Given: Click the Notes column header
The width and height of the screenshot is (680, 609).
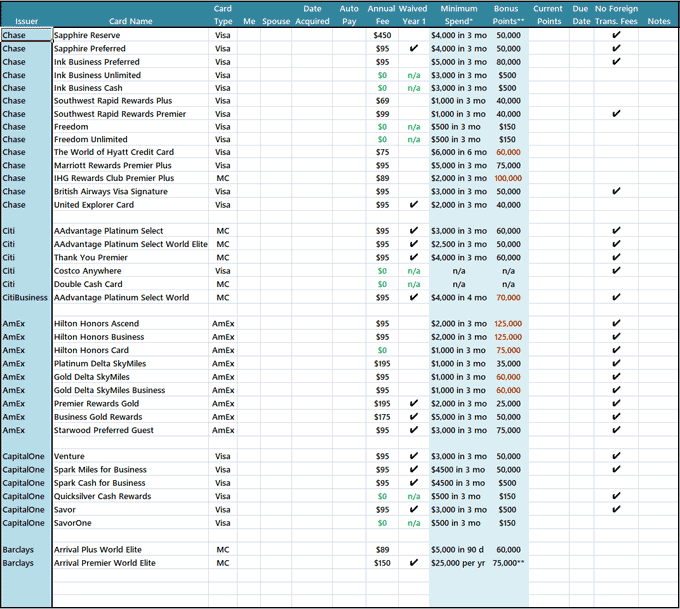Looking at the screenshot, I should pos(659,21).
